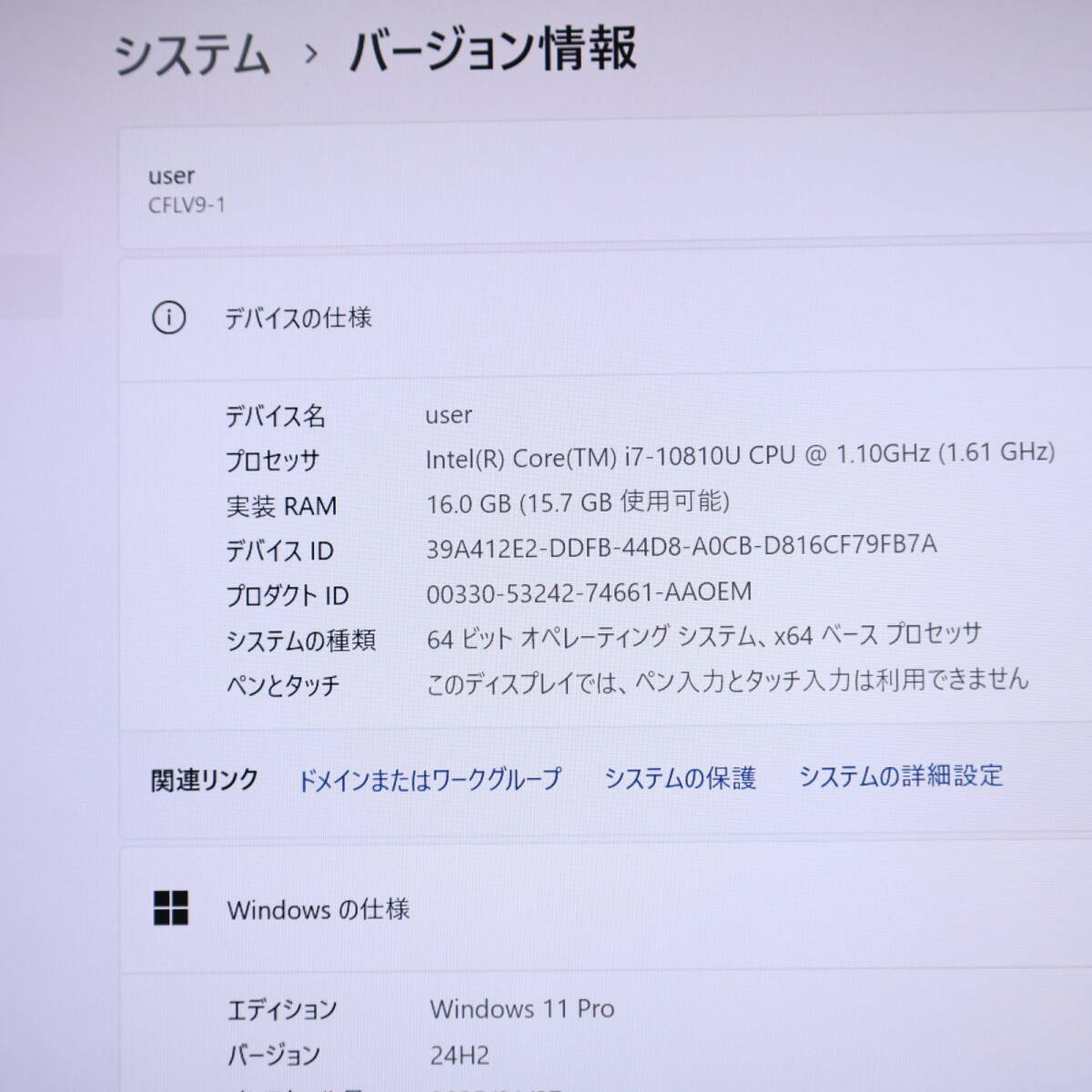Click the デバイス名 label

coord(276,417)
